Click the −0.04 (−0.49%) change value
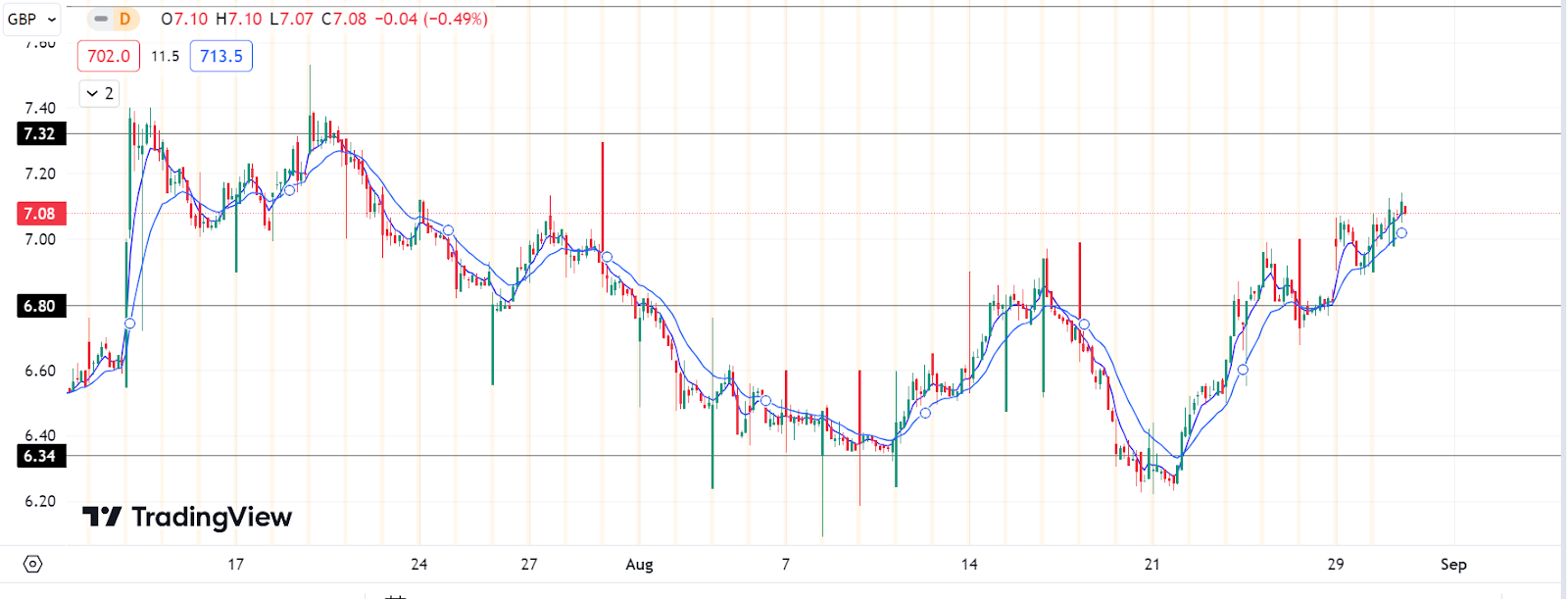Viewport: 1568px width, 599px height. coord(431,19)
